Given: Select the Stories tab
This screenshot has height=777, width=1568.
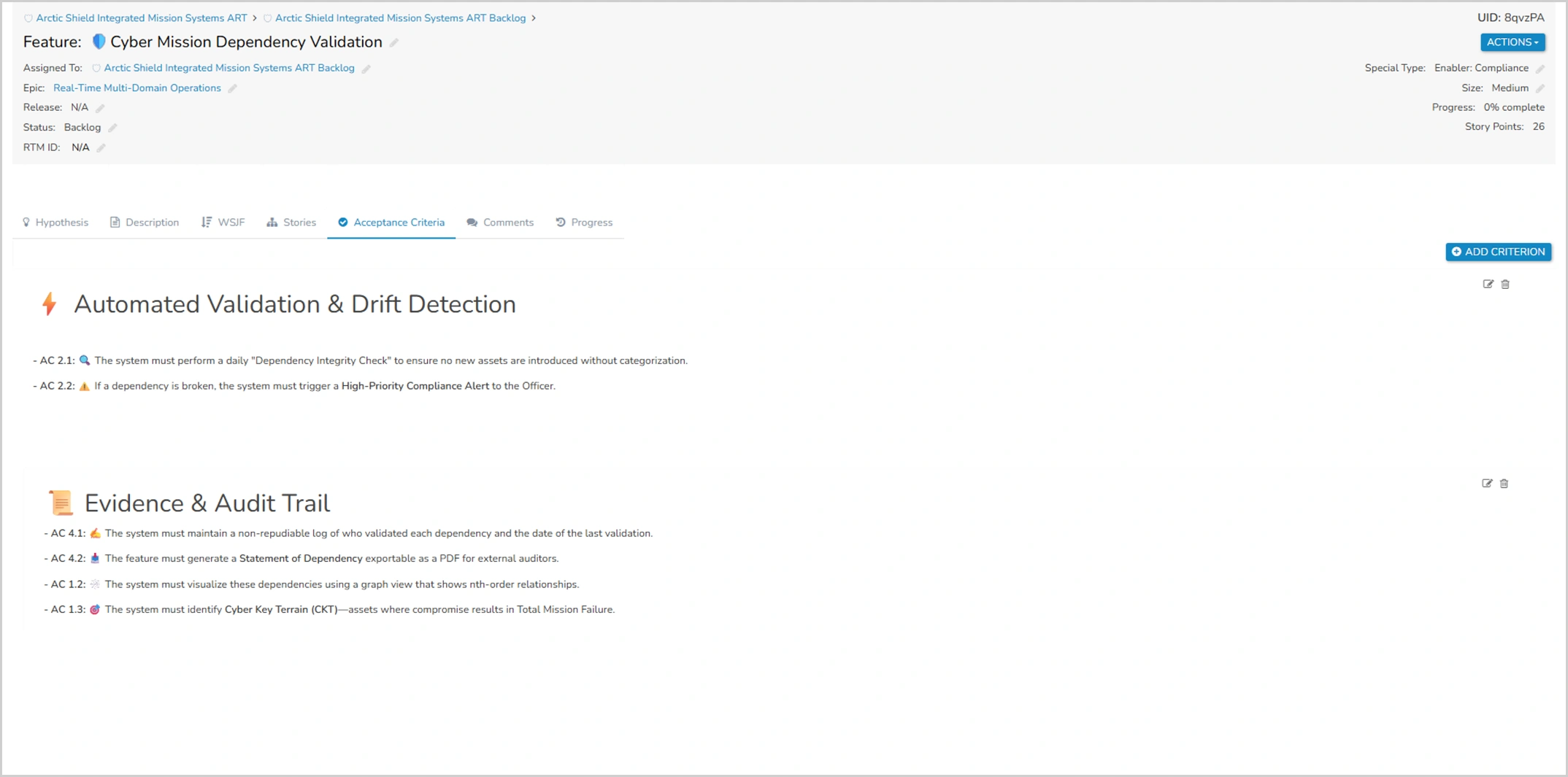Looking at the screenshot, I should click(291, 223).
